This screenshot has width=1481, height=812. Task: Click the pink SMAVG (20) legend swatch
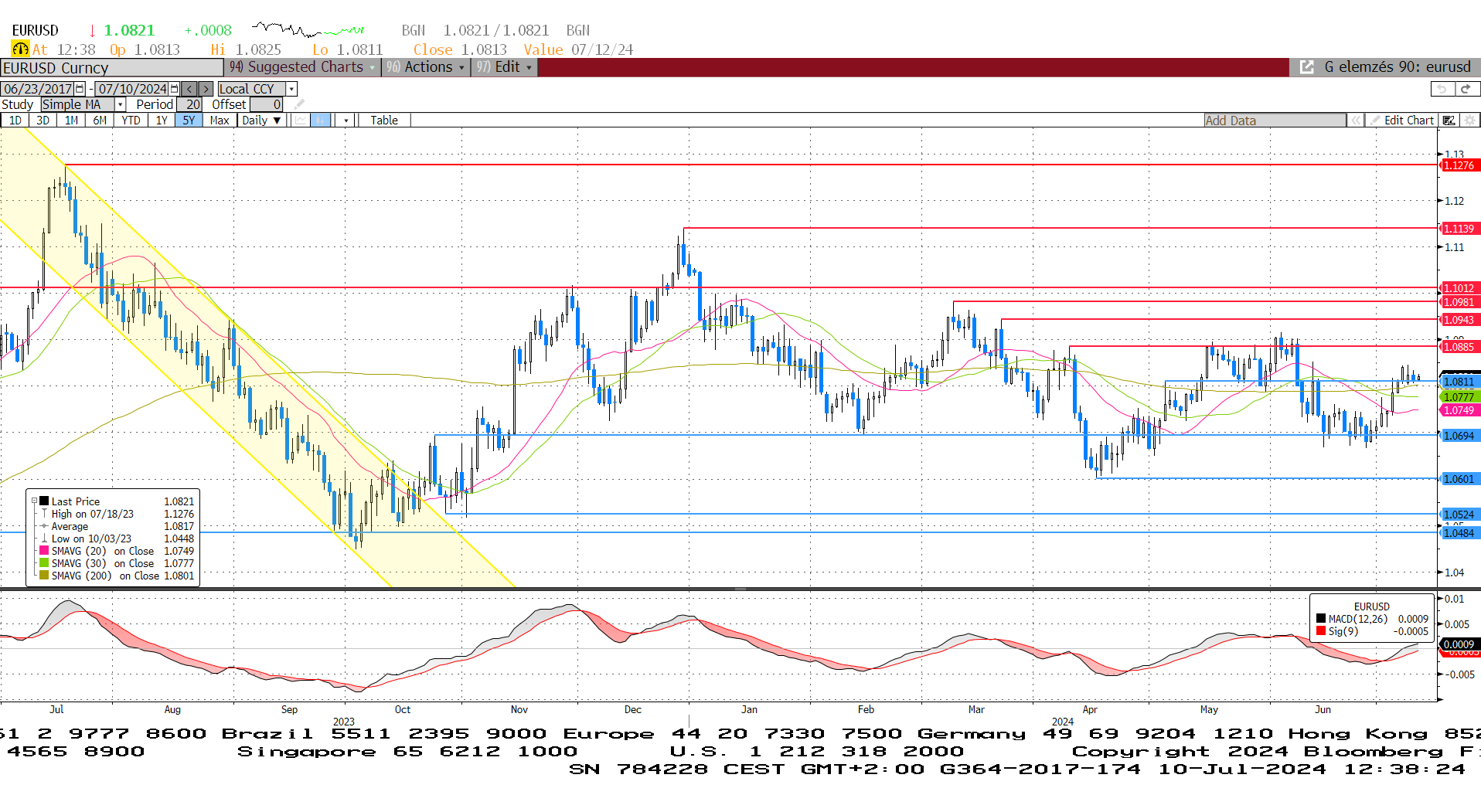(x=44, y=550)
